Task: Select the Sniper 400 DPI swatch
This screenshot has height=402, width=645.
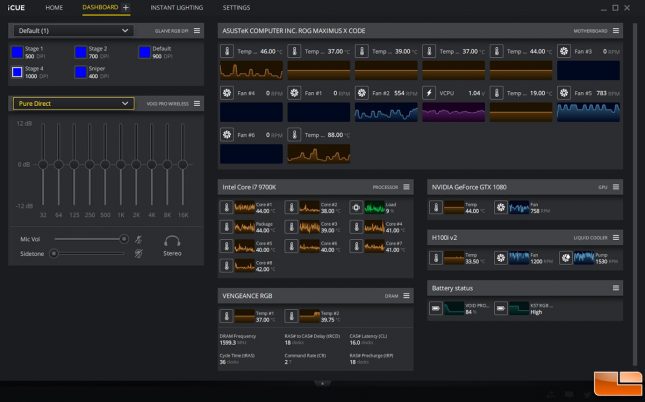Action: click(x=81, y=72)
